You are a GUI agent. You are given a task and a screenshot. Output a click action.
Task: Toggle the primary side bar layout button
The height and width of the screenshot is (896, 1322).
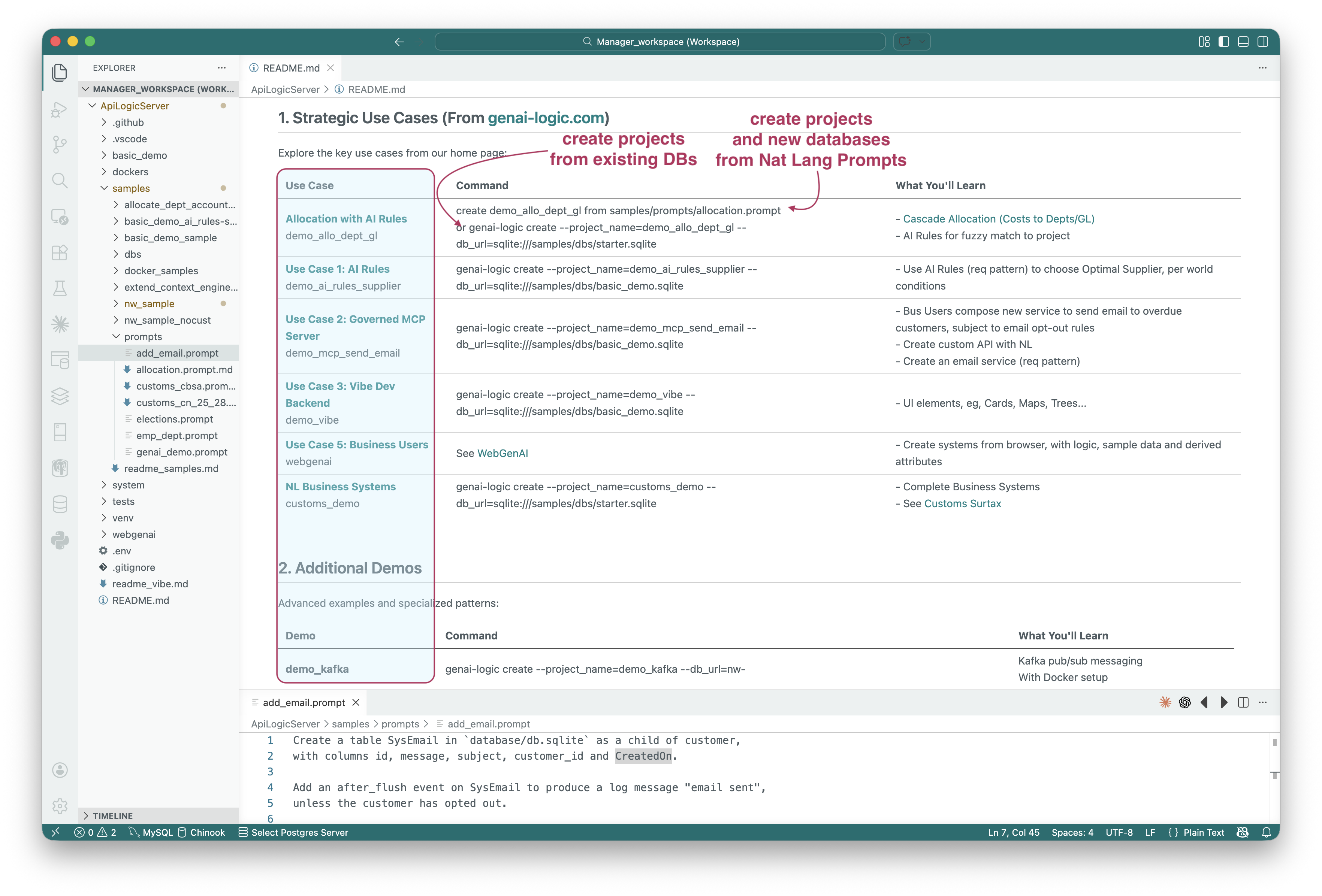[x=1223, y=42]
